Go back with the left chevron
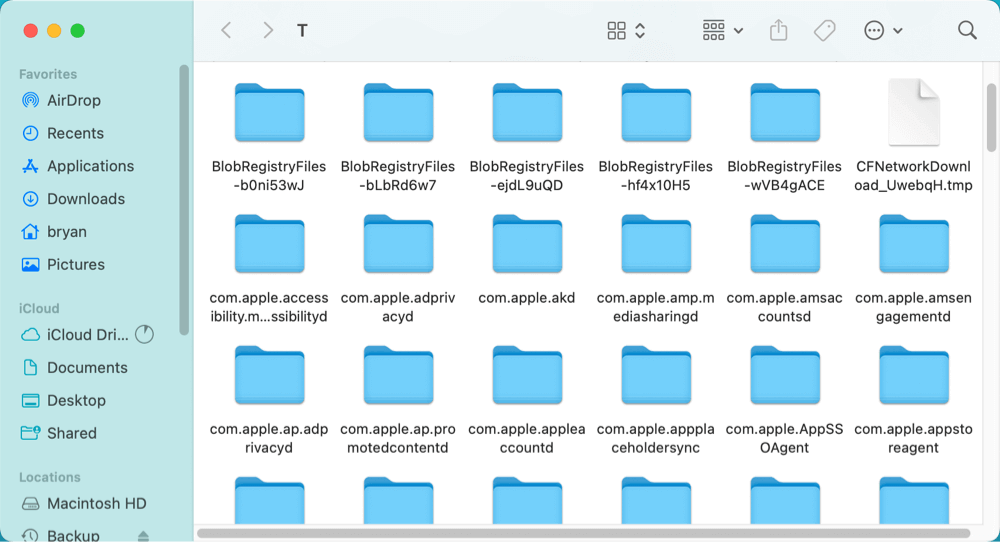Viewport: 1000px width, 542px height. point(226,30)
